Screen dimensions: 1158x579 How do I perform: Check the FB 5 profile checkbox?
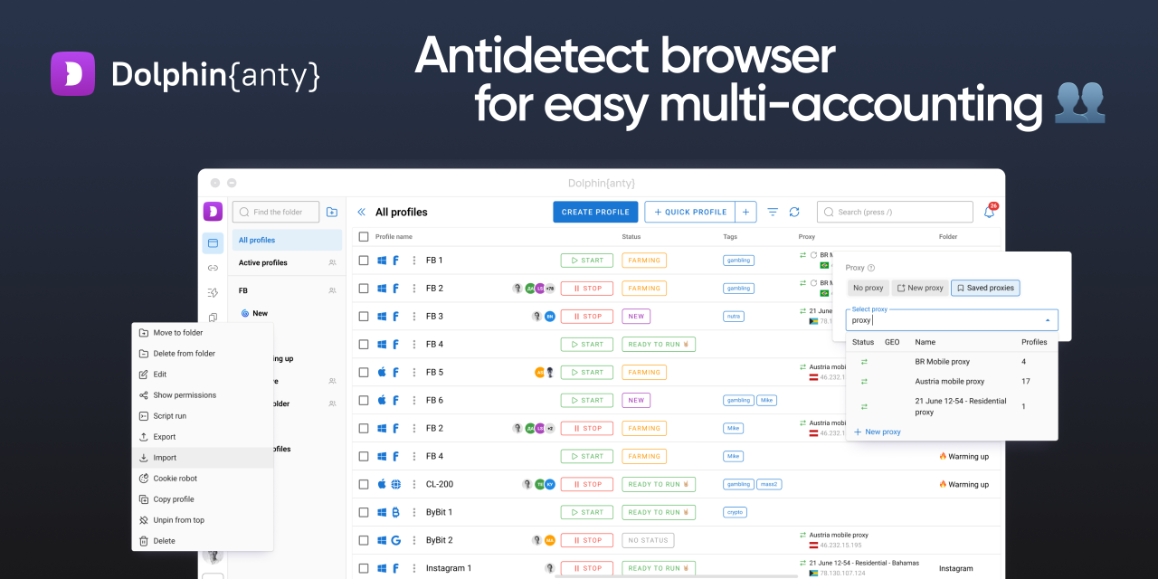tap(363, 372)
